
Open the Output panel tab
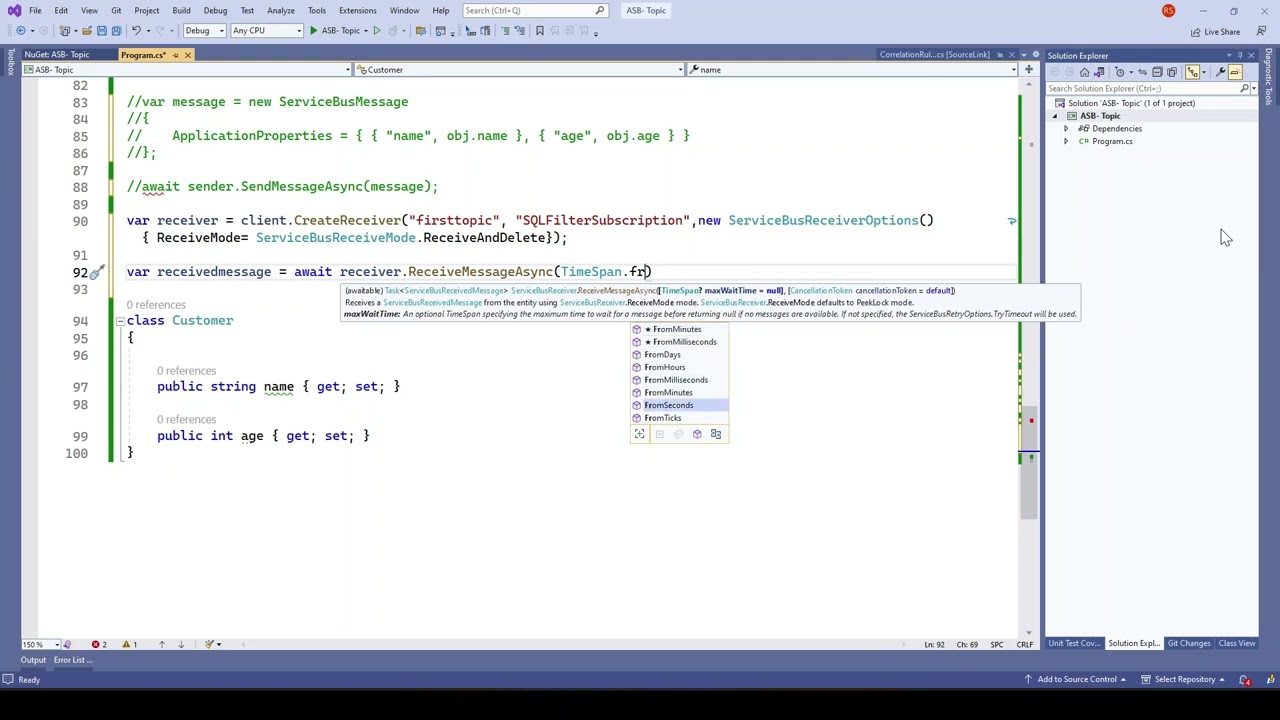(33, 660)
